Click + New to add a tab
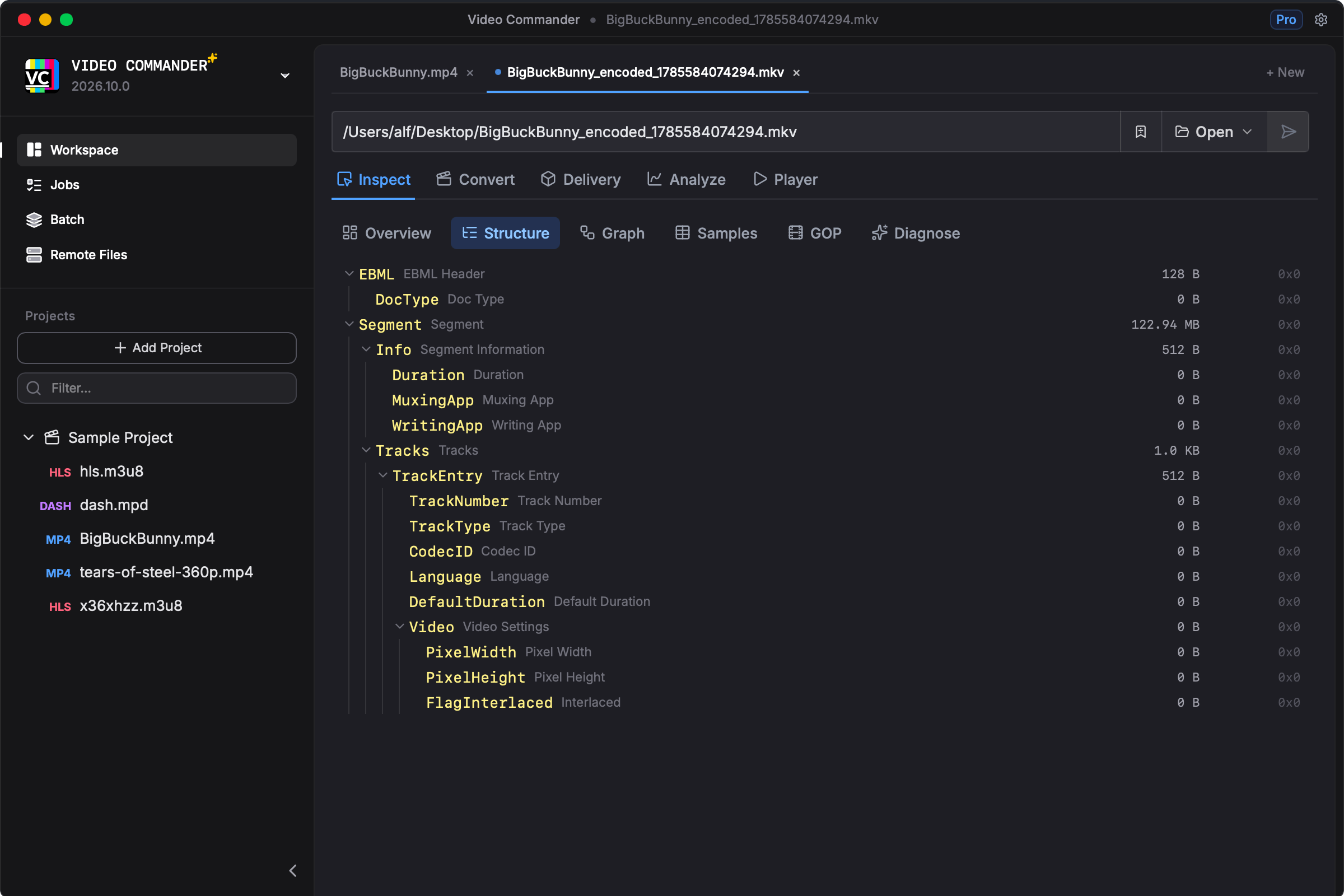1344x896 pixels. coord(1285,73)
